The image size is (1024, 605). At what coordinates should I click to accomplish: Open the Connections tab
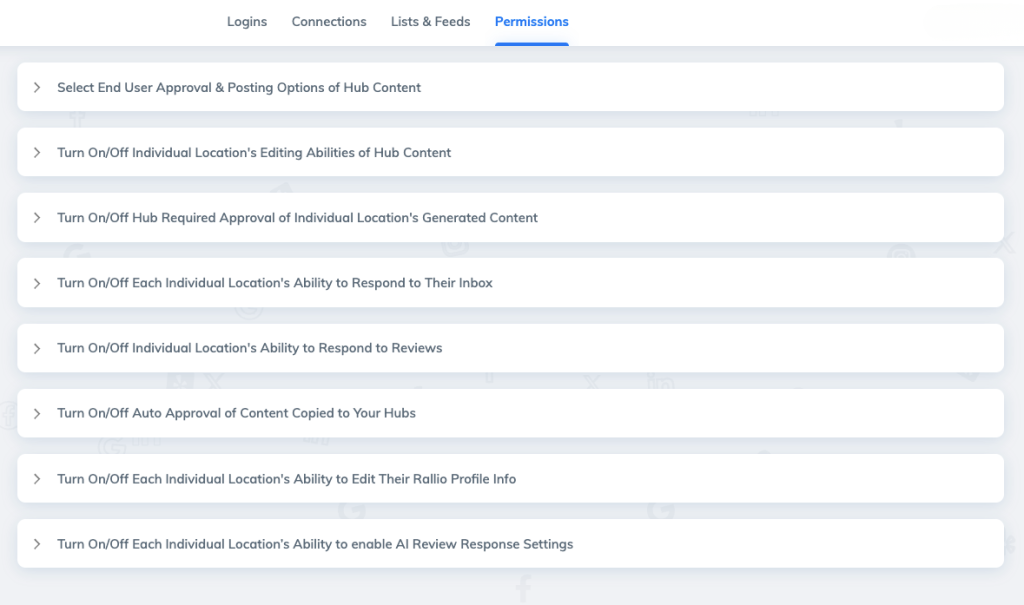pyautogui.click(x=329, y=21)
